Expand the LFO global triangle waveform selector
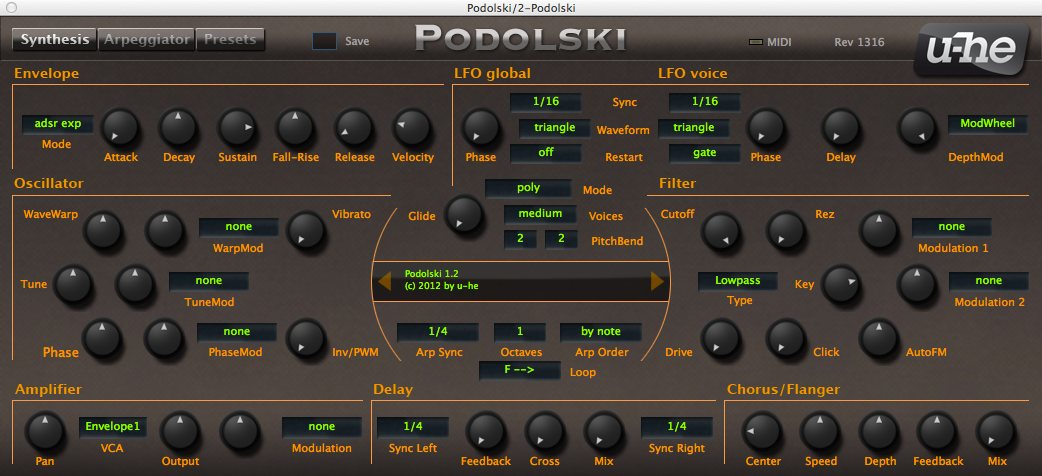The image size is (1042, 476). [x=554, y=128]
